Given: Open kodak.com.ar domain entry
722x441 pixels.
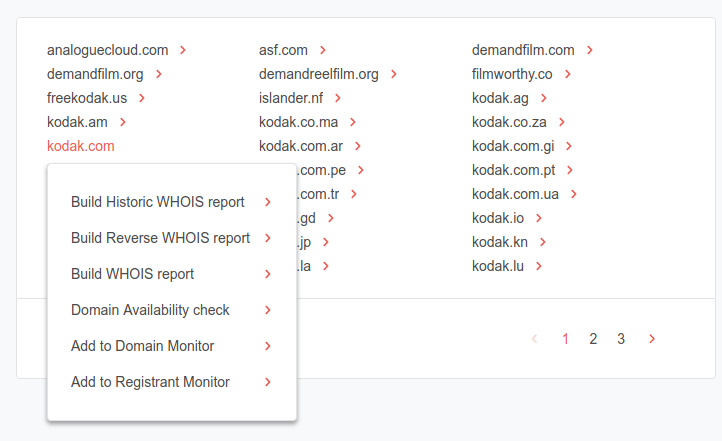Looking at the screenshot, I should click(x=301, y=146).
